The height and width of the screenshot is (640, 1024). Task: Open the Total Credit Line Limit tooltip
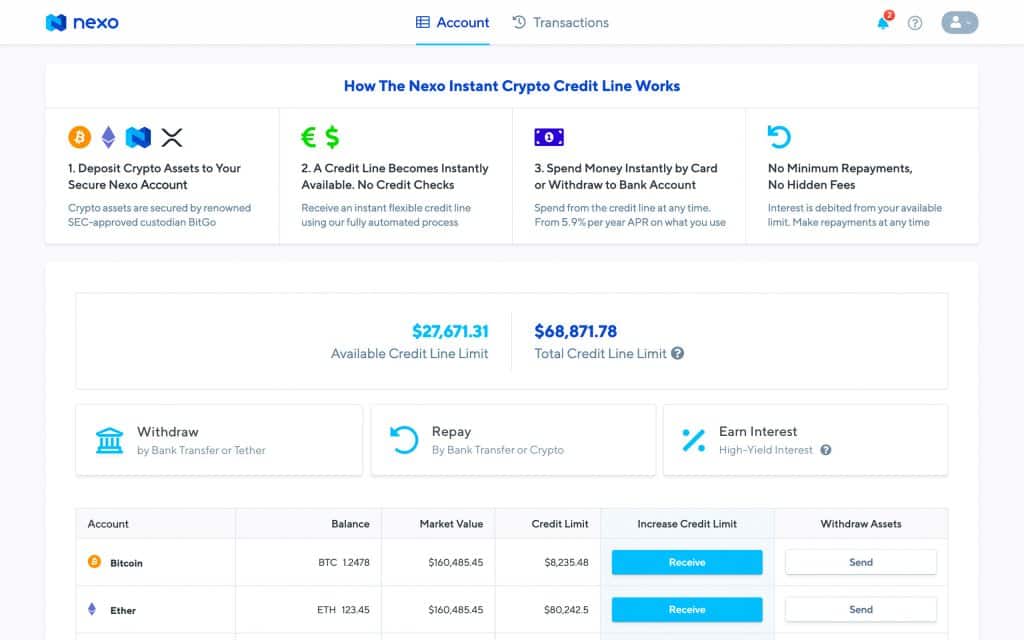pos(676,353)
